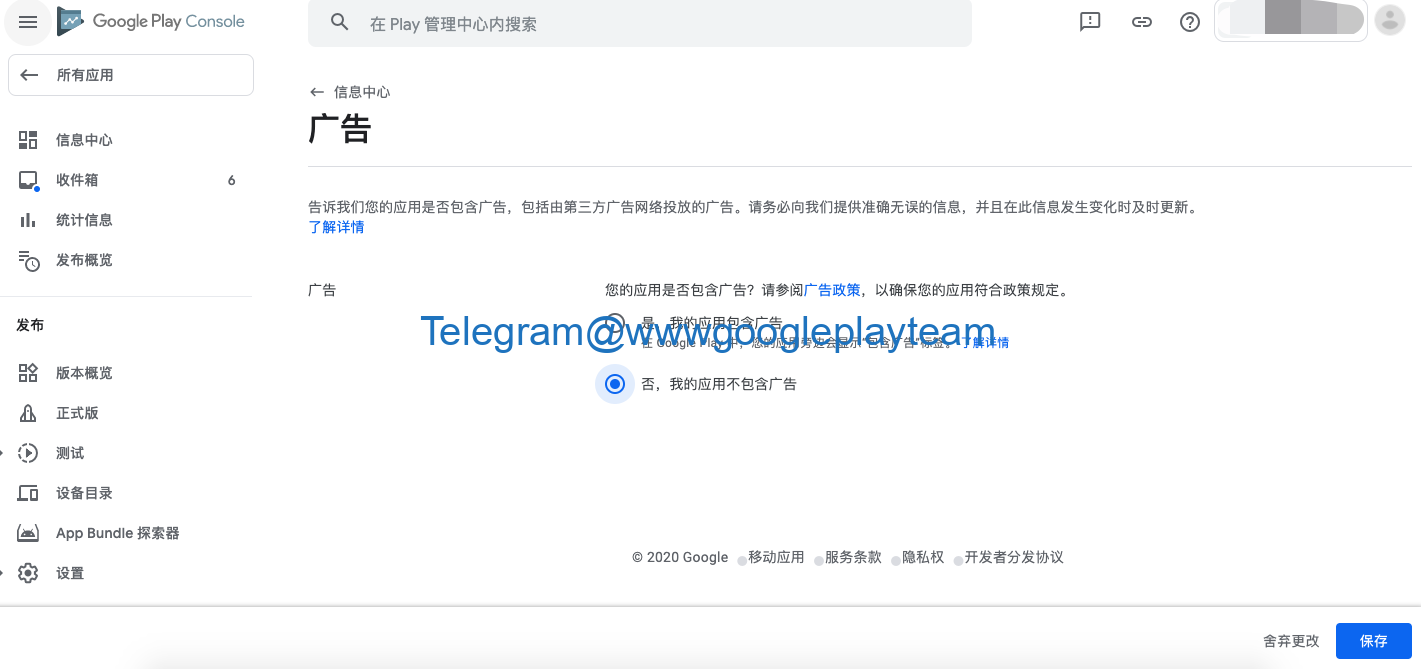This screenshot has height=669, width=1421.
Task: Click the search magnifier icon
Action: coord(340,22)
